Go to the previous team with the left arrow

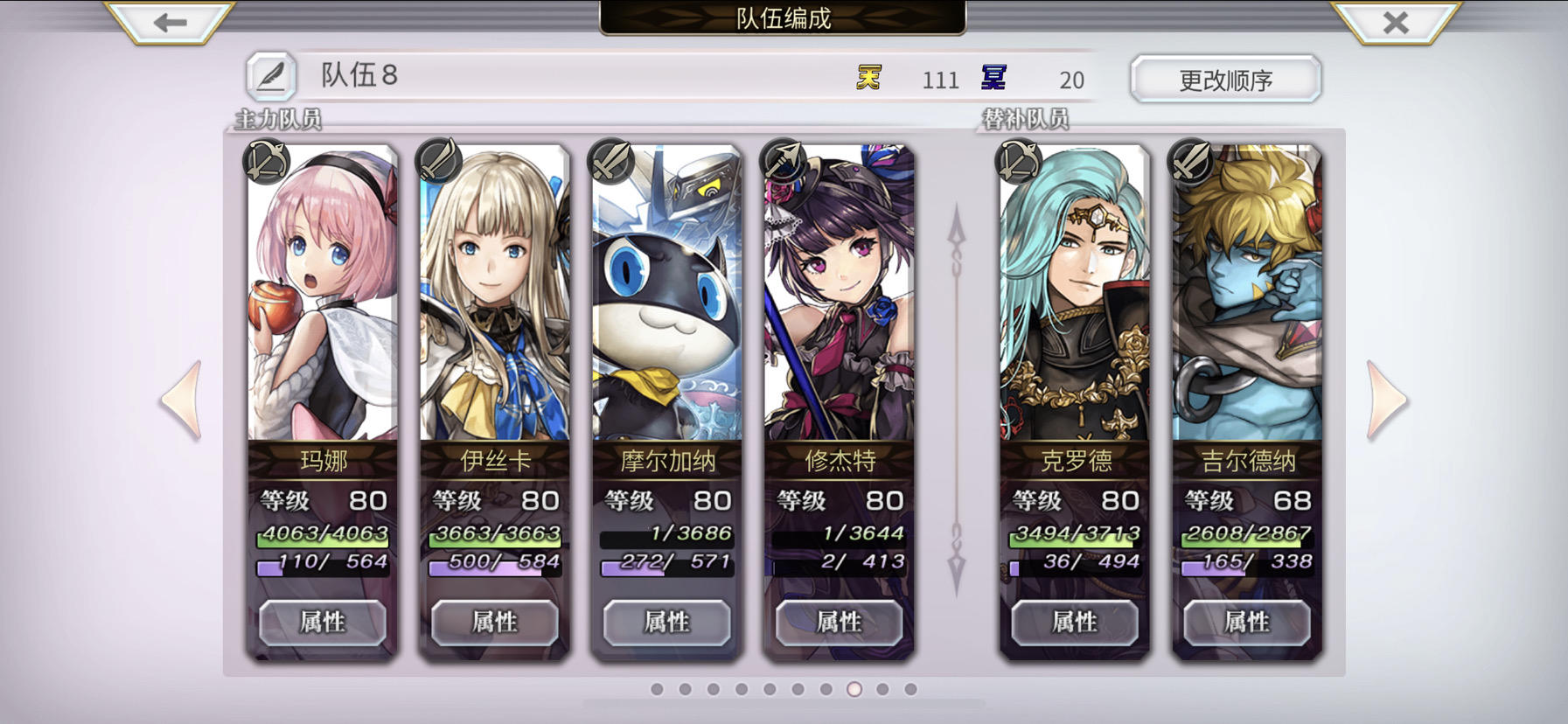(x=182, y=400)
